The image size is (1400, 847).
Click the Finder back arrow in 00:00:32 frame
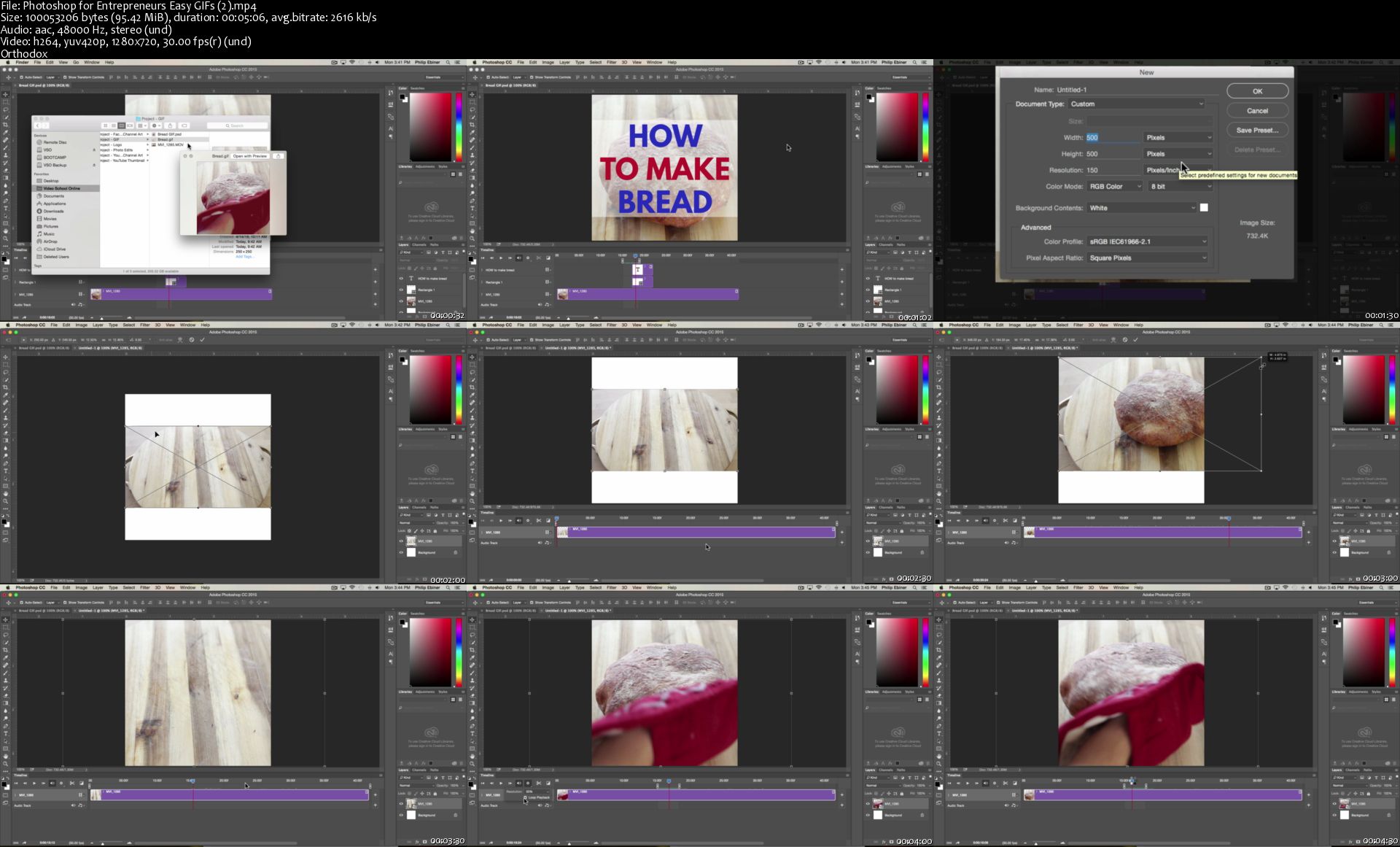[x=37, y=125]
